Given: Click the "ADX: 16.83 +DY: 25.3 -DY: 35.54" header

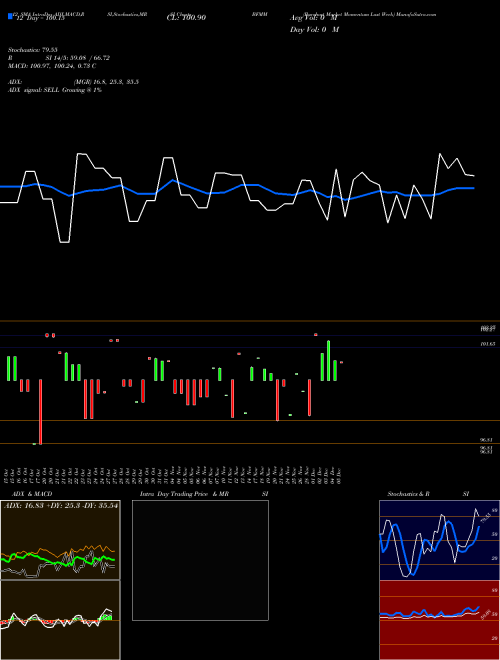Looking at the screenshot, I should pyautogui.click(x=61, y=505).
